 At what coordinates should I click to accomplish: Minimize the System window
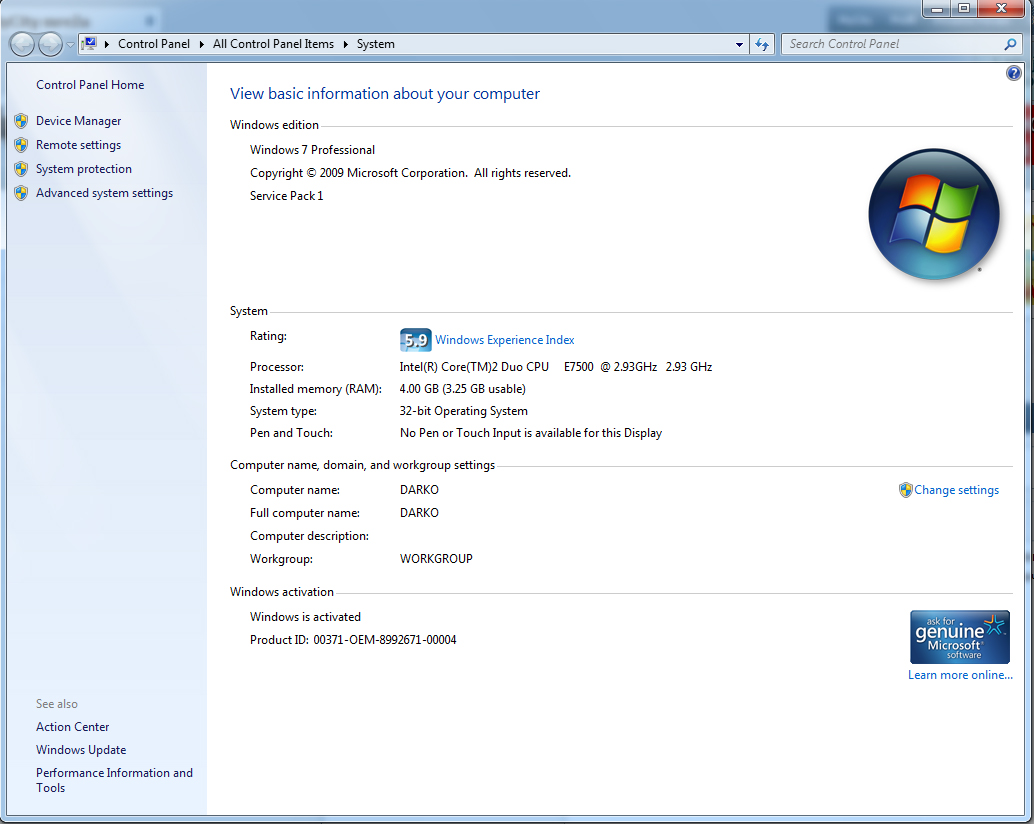coord(936,9)
